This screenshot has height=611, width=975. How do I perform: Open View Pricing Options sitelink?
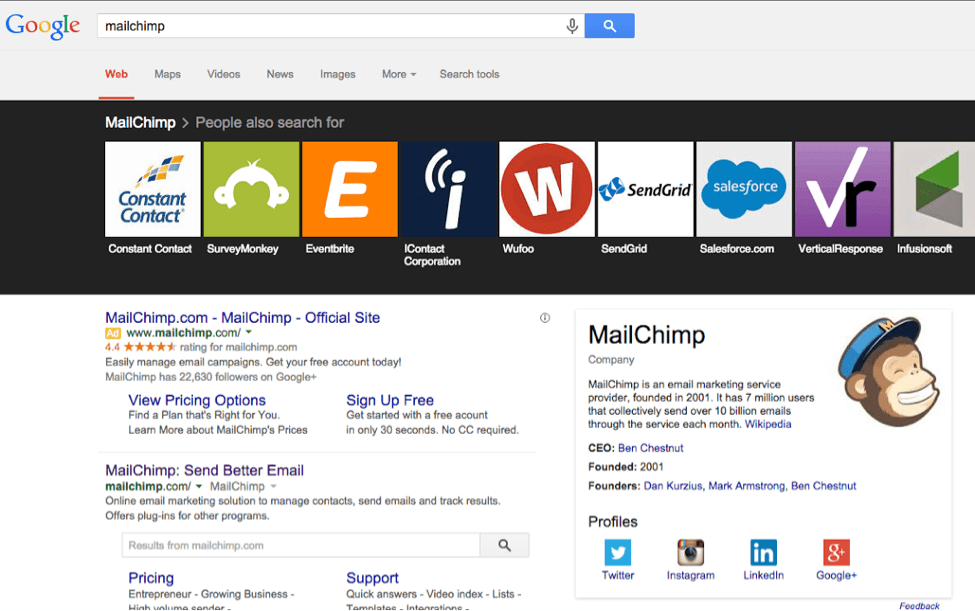197,400
